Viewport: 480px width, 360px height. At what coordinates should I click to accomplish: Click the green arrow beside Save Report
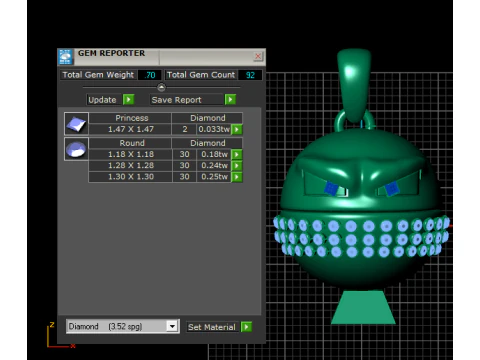(x=230, y=99)
